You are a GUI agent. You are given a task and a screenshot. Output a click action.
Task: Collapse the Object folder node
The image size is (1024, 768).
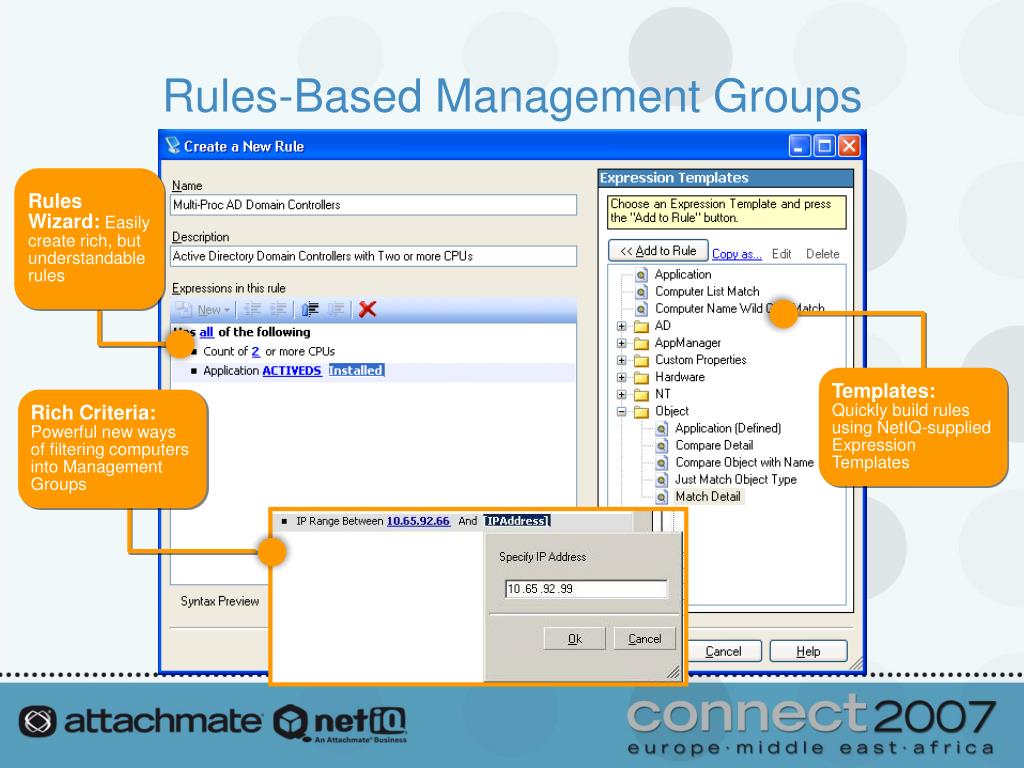point(622,411)
